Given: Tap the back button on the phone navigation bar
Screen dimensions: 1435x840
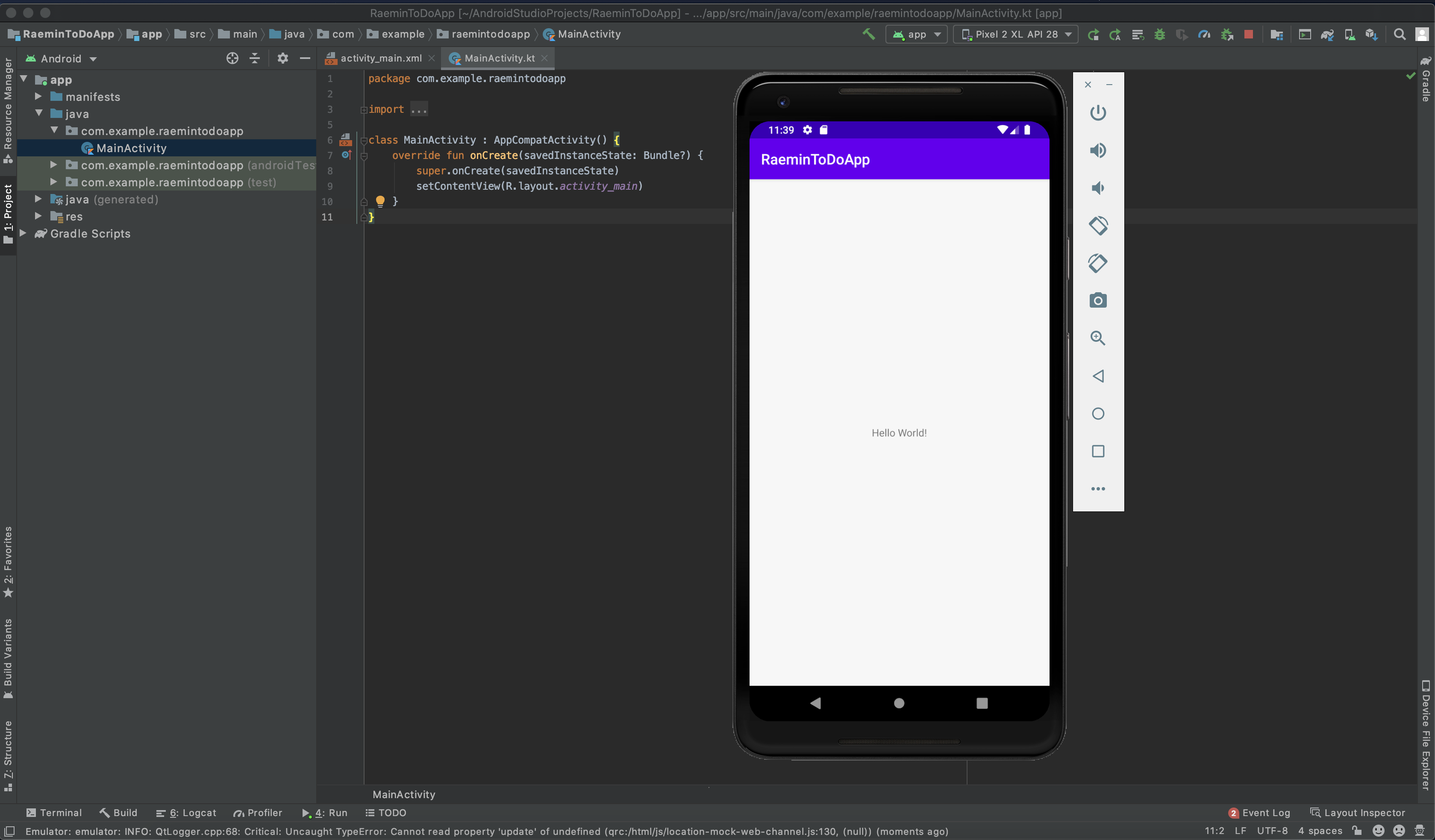Looking at the screenshot, I should [x=815, y=703].
